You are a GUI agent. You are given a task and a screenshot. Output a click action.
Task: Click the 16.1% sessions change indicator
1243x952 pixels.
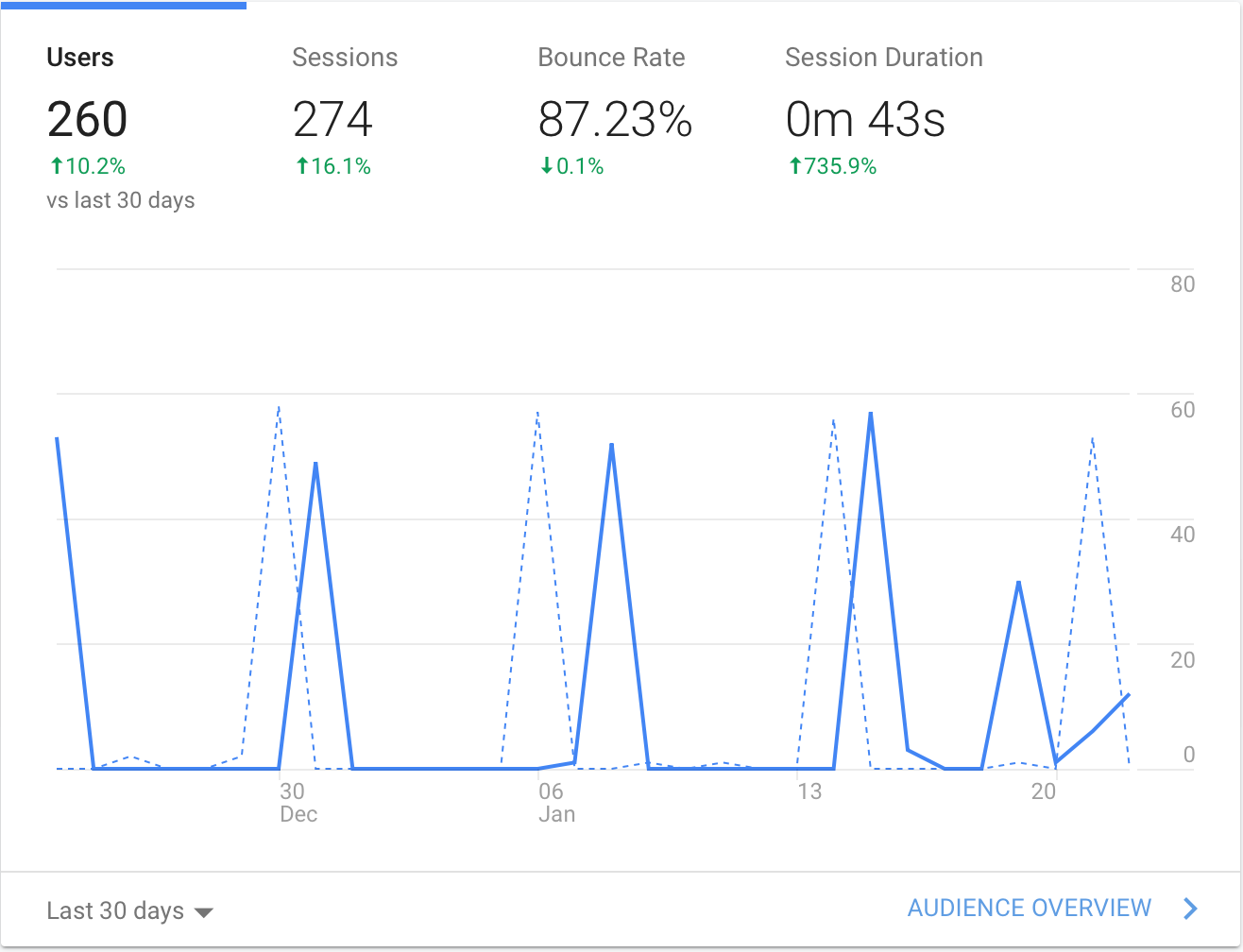(332, 167)
